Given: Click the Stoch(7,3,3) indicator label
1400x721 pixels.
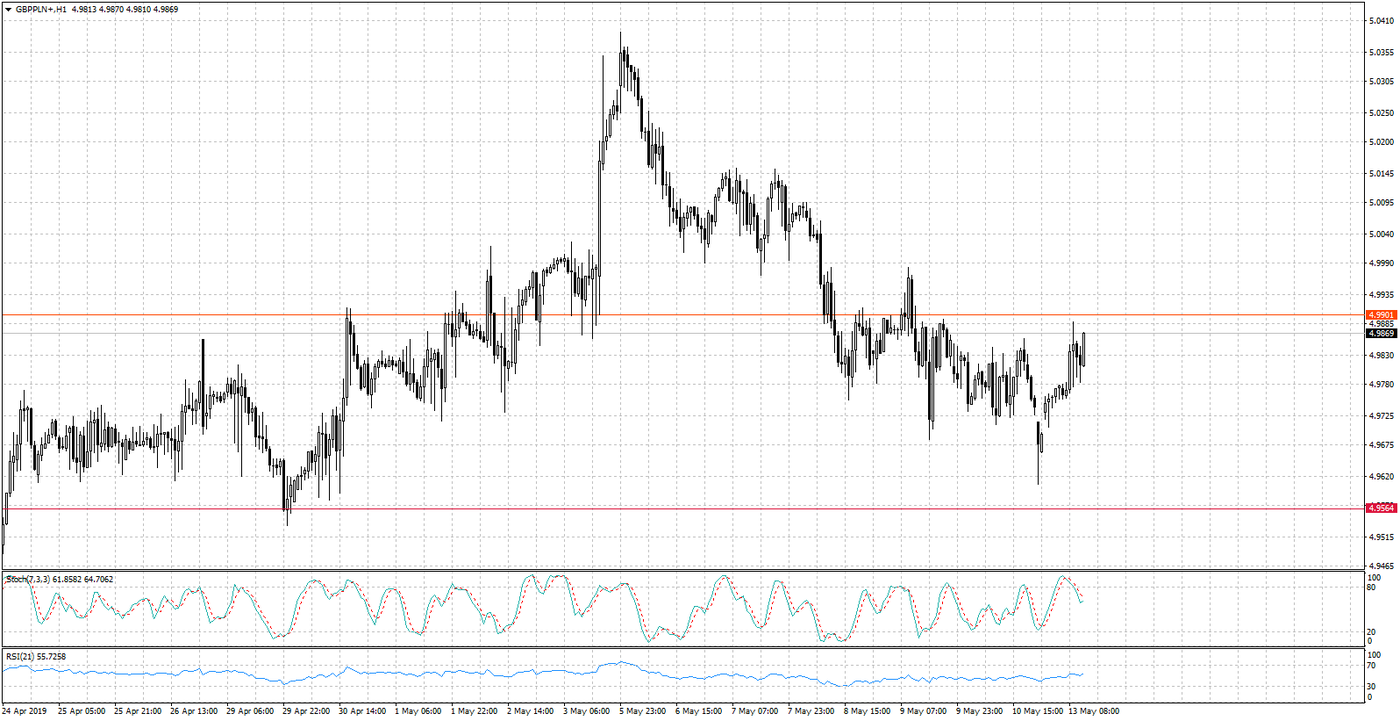Looking at the screenshot, I should coord(30,579).
